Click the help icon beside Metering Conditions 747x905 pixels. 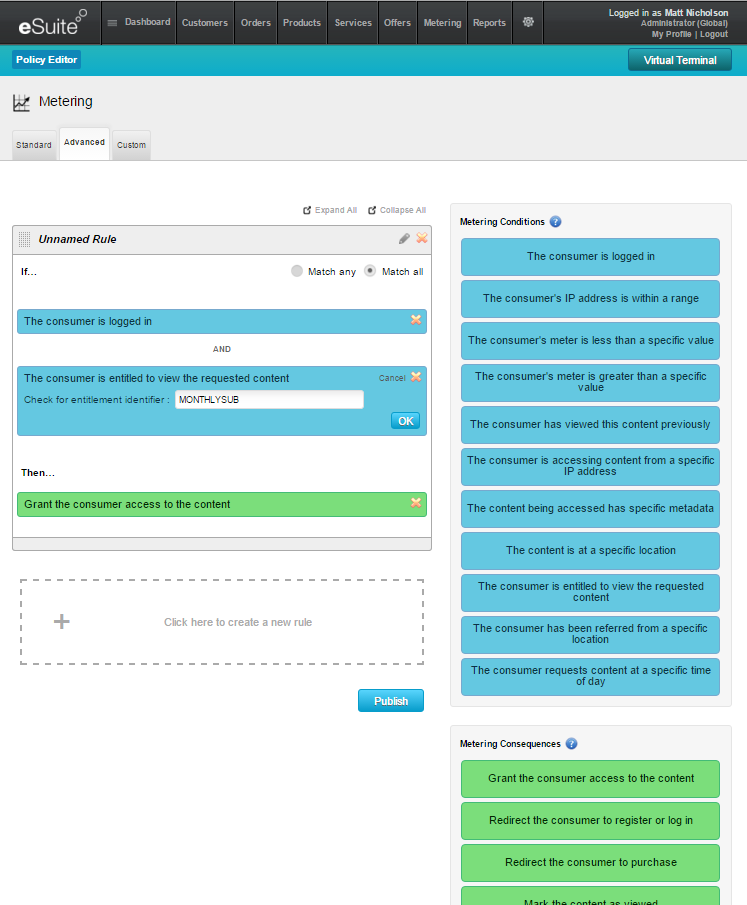tap(556, 222)
